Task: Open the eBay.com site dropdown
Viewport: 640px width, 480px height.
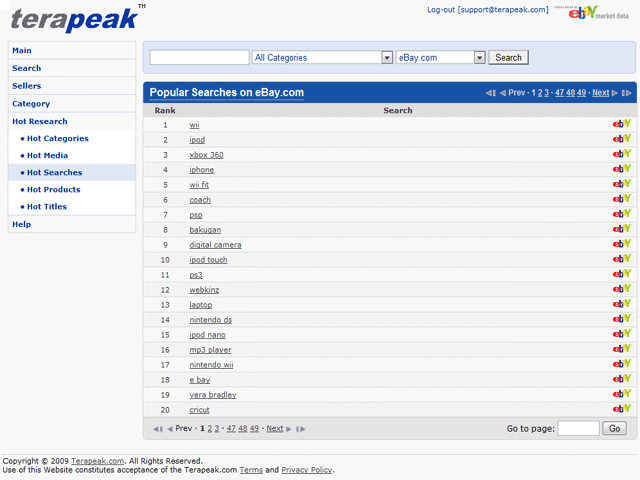Action: click(440, 58)
